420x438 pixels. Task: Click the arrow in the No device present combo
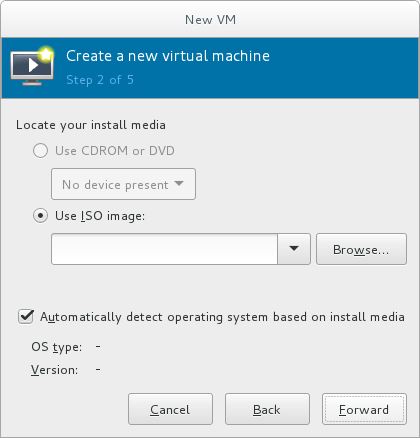click(x=179, y=184)
